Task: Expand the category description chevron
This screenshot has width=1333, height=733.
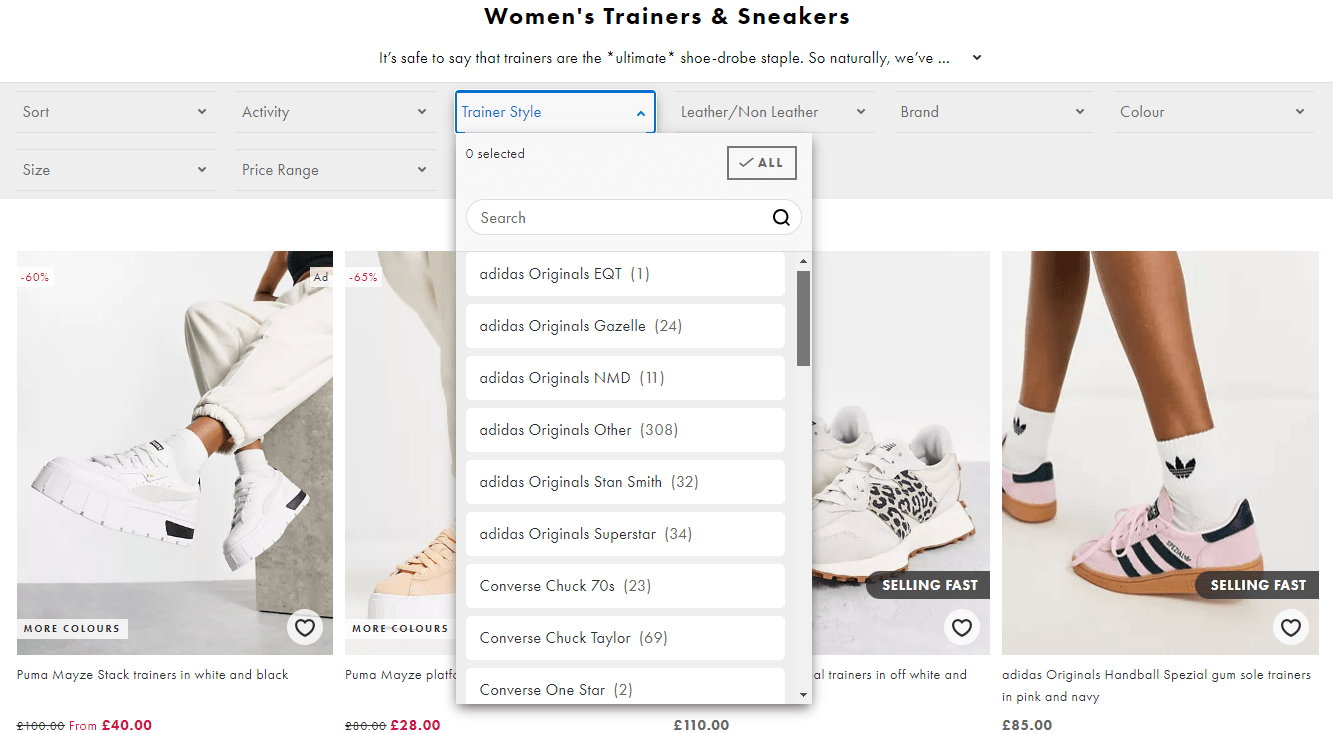Action: click(x=977, y=58)
